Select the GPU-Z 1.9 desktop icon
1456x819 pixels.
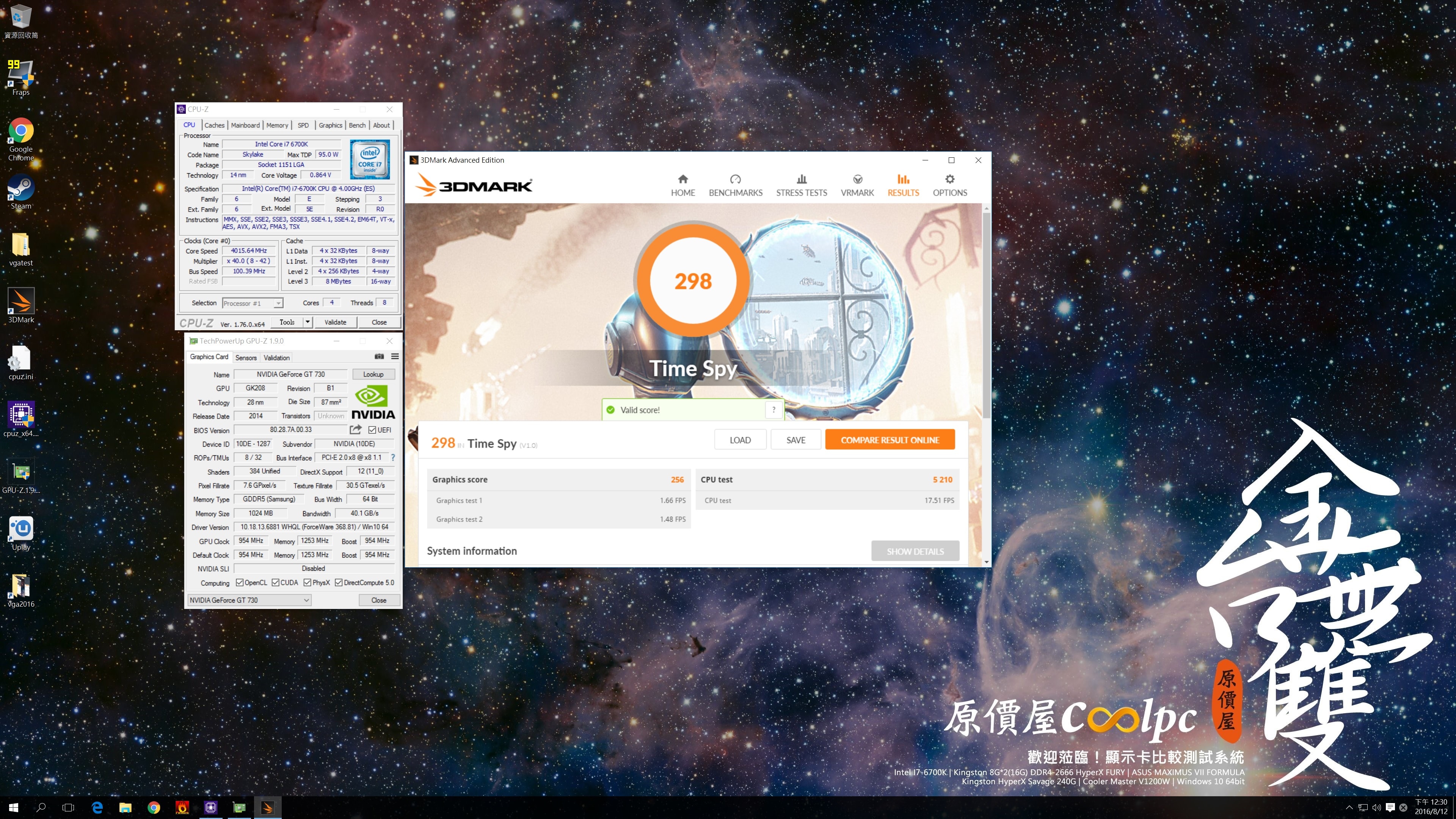click(x=21, y=476)
